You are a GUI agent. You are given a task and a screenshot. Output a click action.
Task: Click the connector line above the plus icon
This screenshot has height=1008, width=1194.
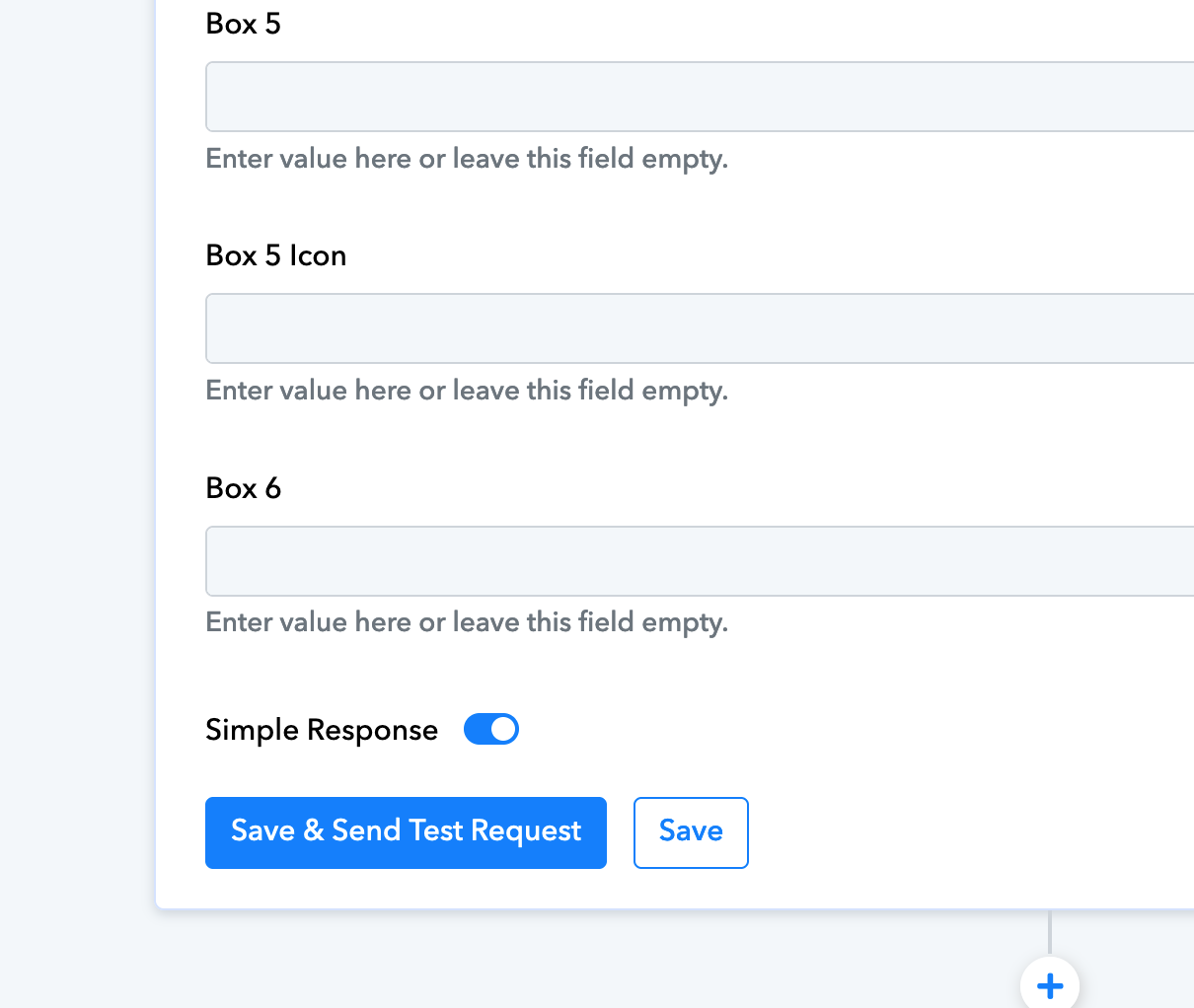pos(1050,932)
